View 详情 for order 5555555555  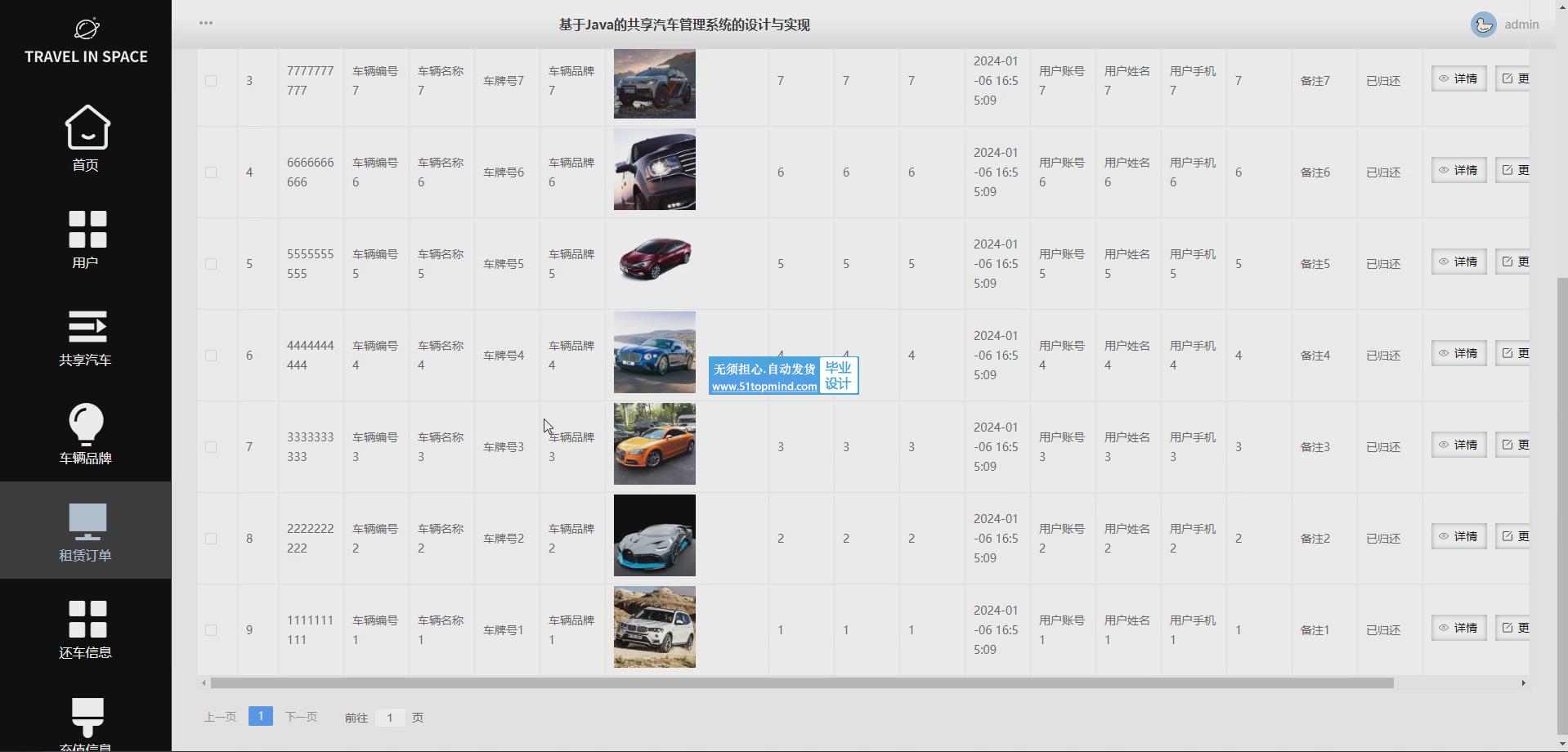point(1458,262)
